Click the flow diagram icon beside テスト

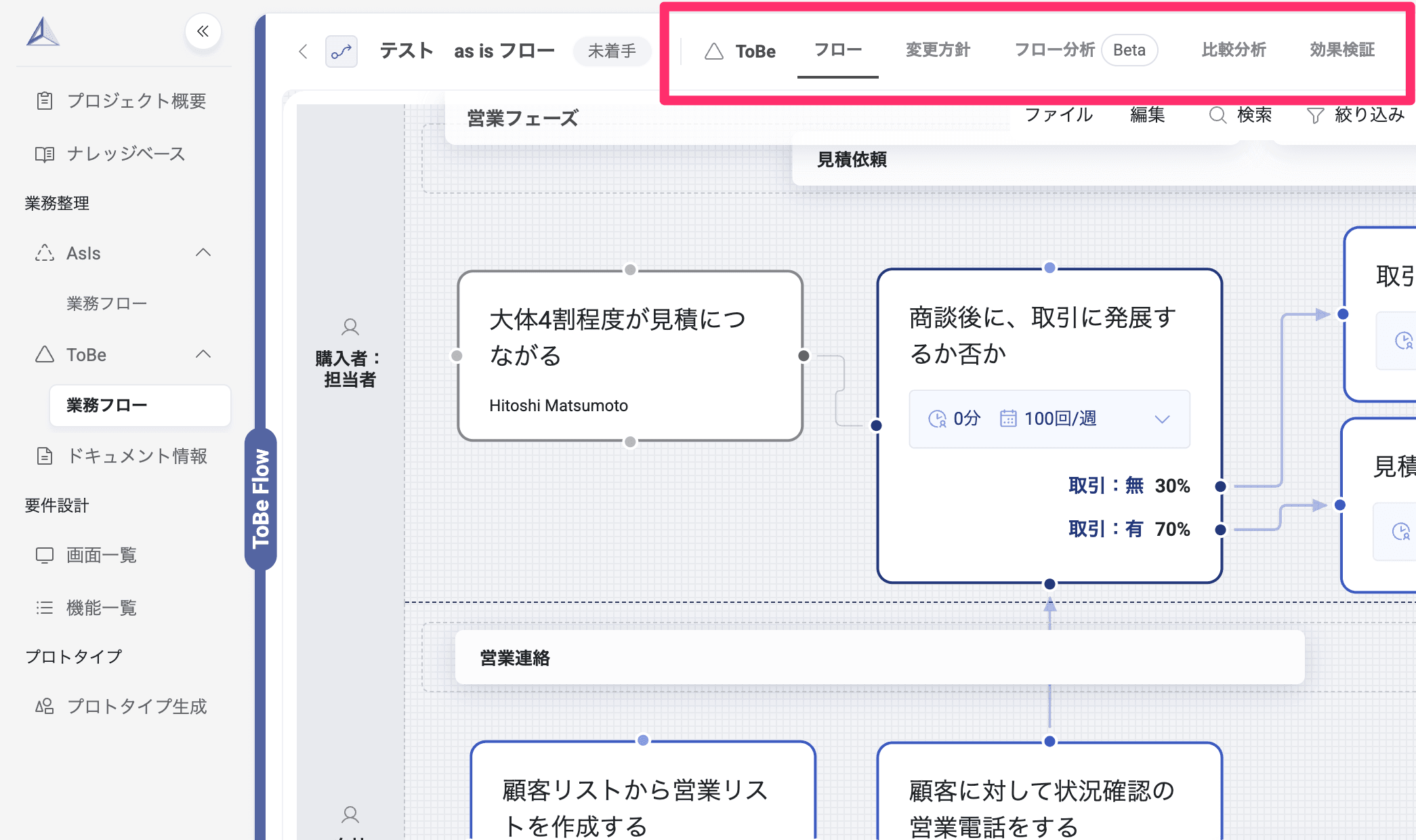tap(341, 51)
